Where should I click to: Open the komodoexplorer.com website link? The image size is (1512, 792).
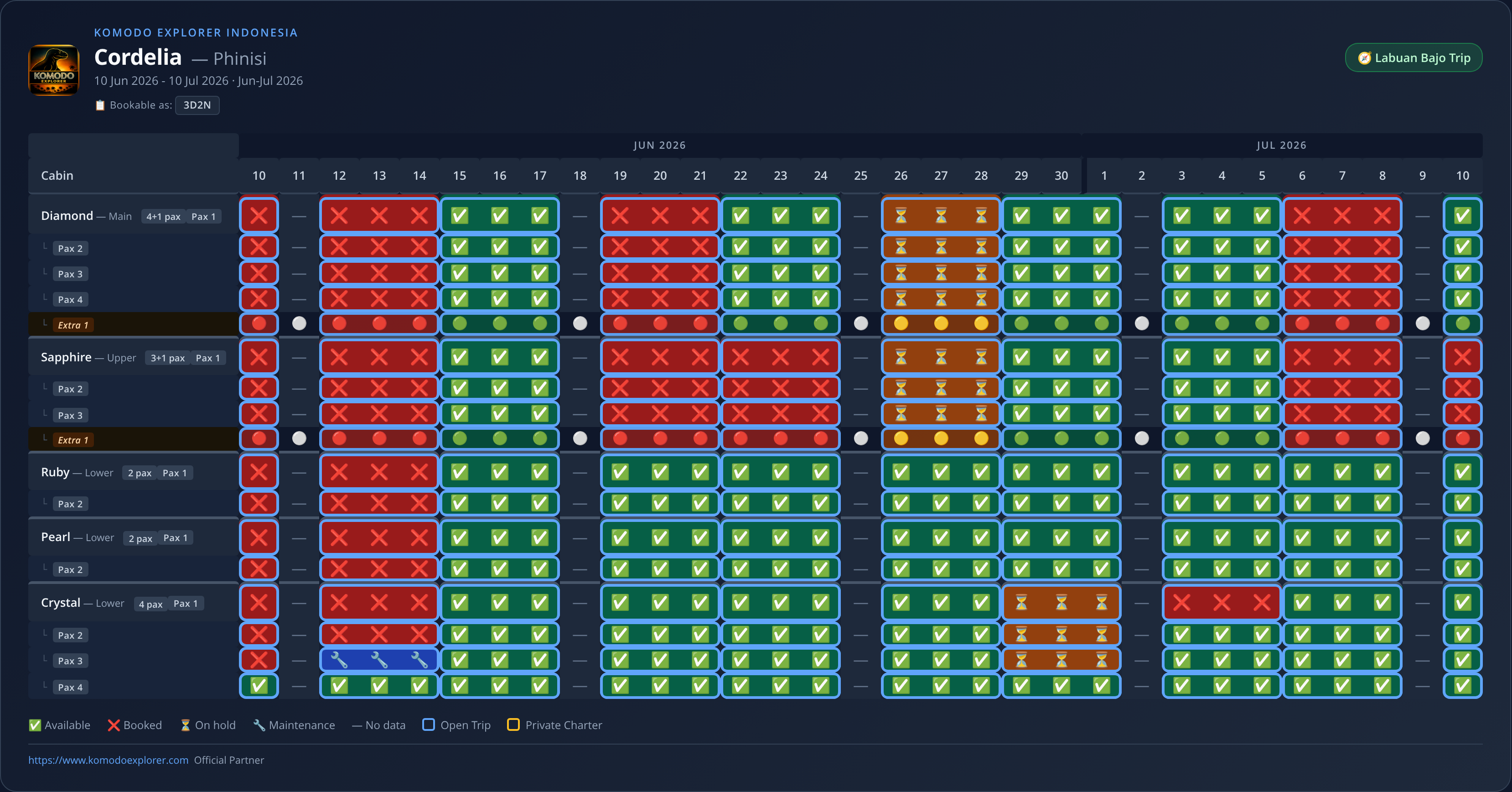point(109,760)
